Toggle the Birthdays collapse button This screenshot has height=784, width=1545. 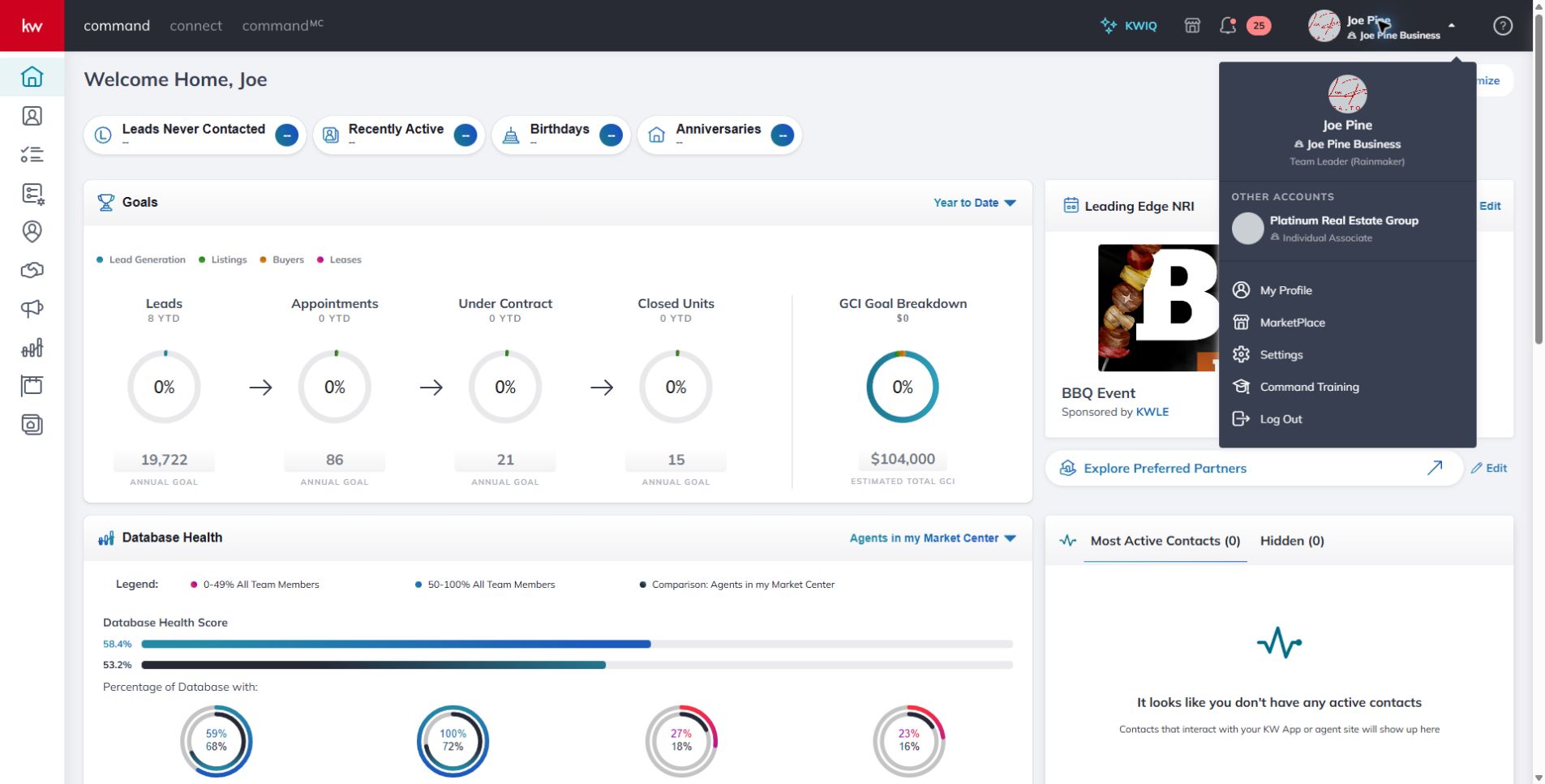(611, 135)
